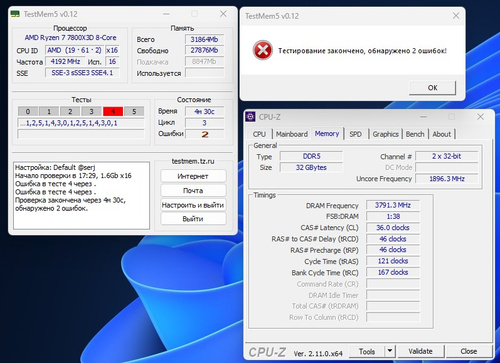The image size is (500, 363).
Task: Click the tRAS value 121 clocks
Action: (x=393, y=261)
